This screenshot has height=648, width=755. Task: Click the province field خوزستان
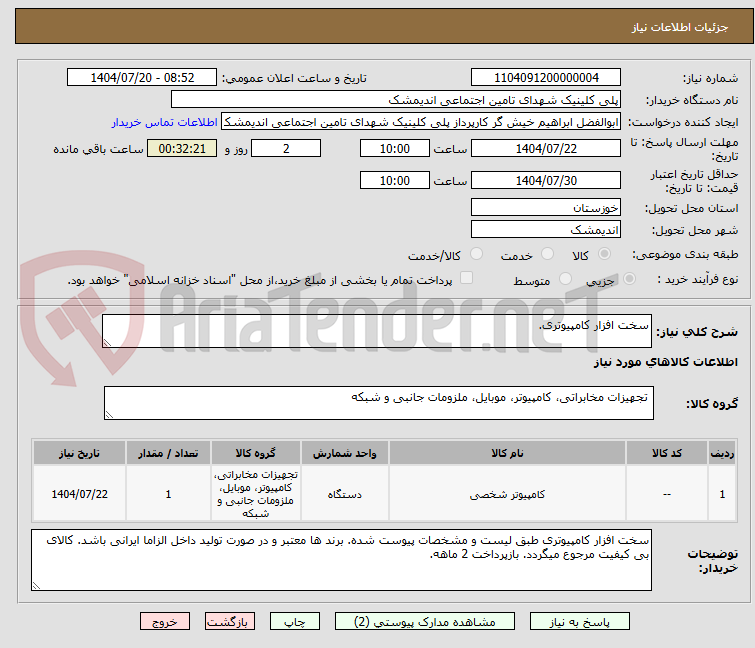546,207
